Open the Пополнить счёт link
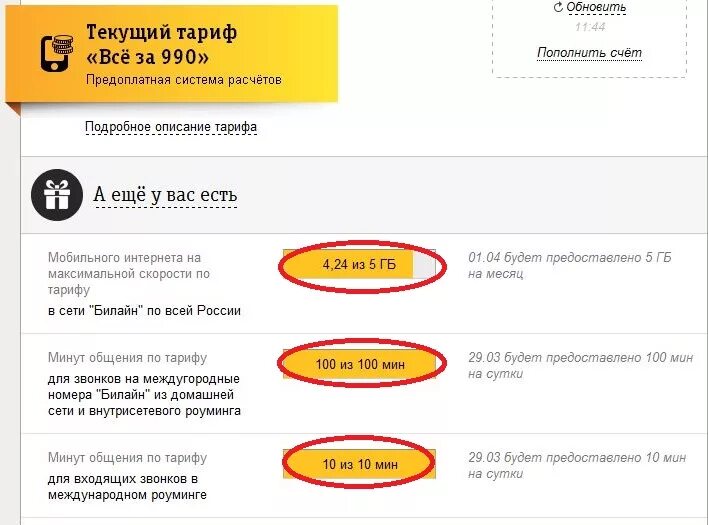 [x=589, y=52]
